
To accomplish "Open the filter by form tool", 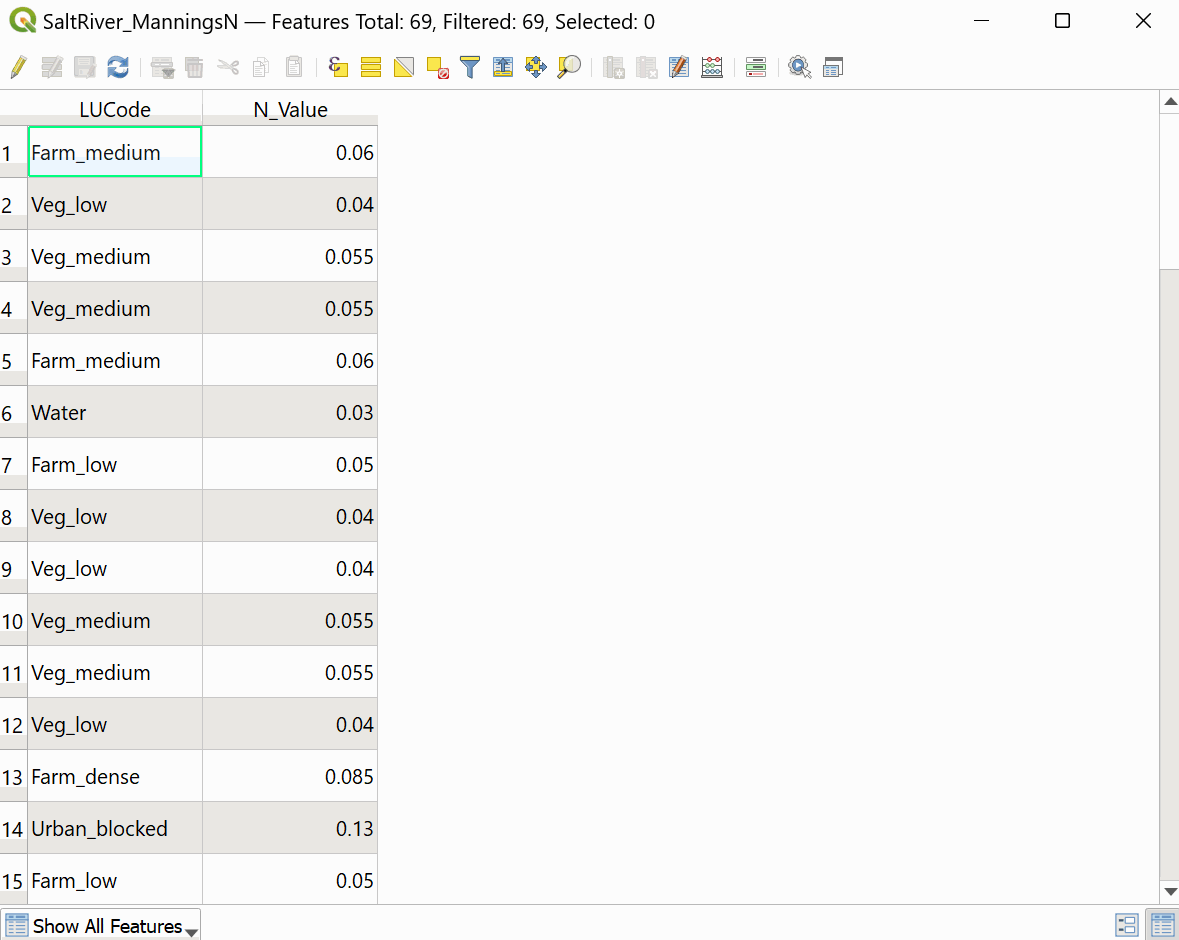I will (x=470, y=67).
